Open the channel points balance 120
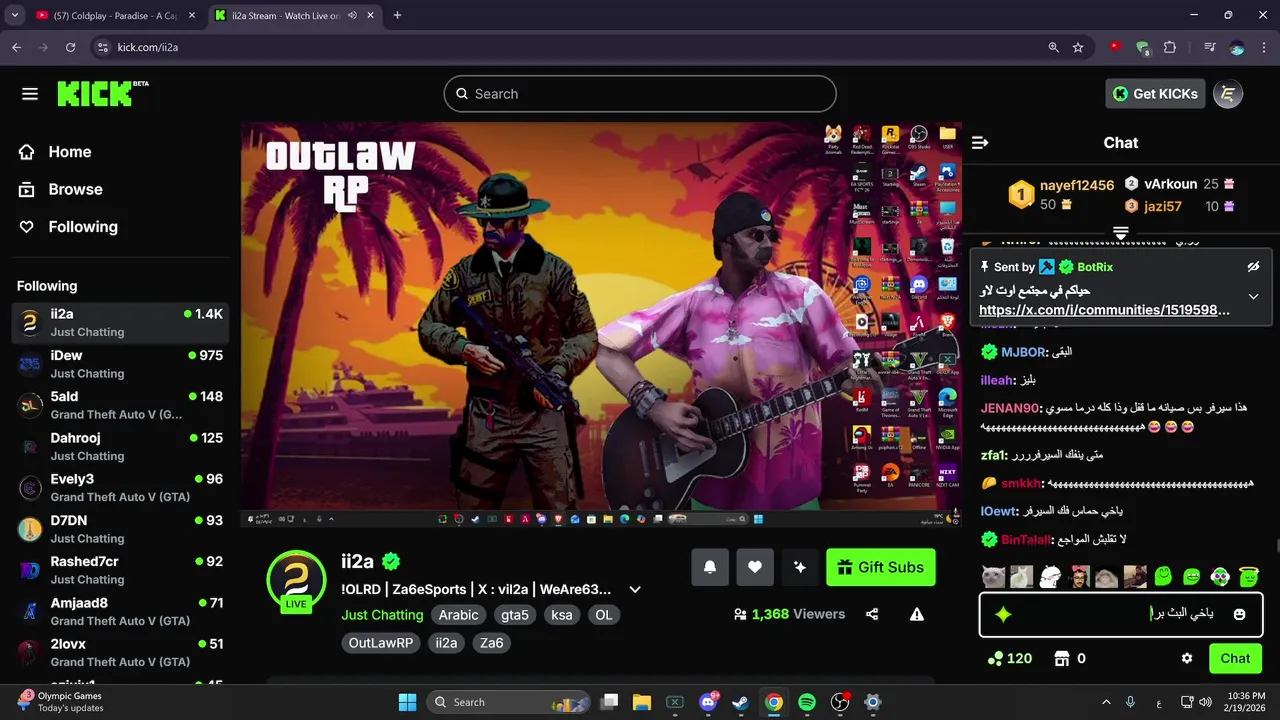 tap(1009, 658)
